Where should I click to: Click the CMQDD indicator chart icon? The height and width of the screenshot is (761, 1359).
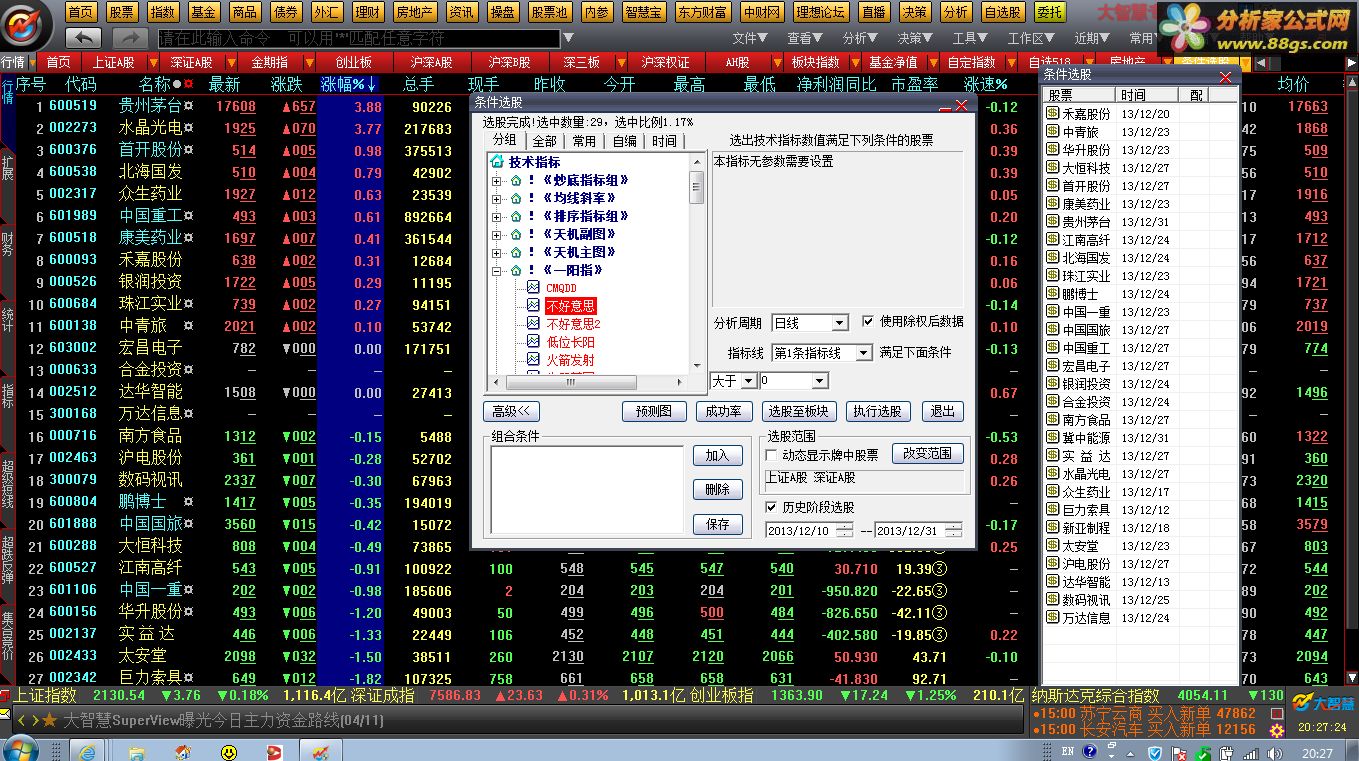(534, 288)
